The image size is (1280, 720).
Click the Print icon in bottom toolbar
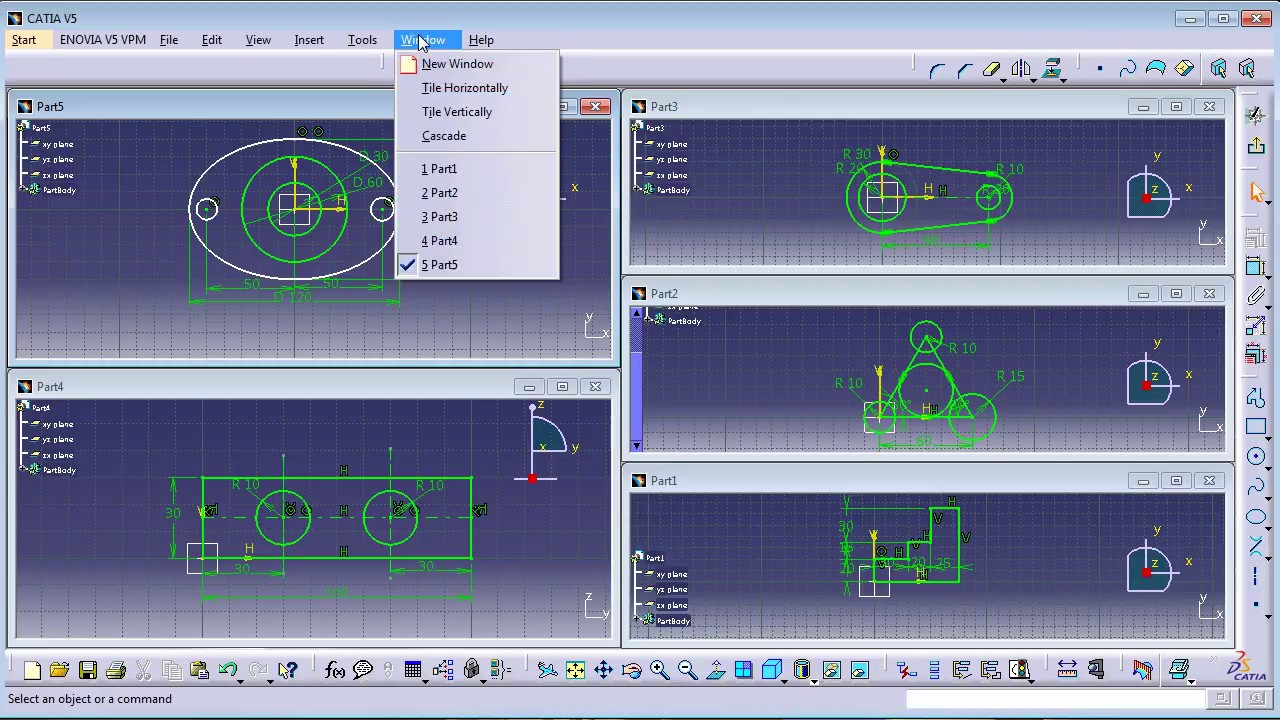(x=115, y=670)
